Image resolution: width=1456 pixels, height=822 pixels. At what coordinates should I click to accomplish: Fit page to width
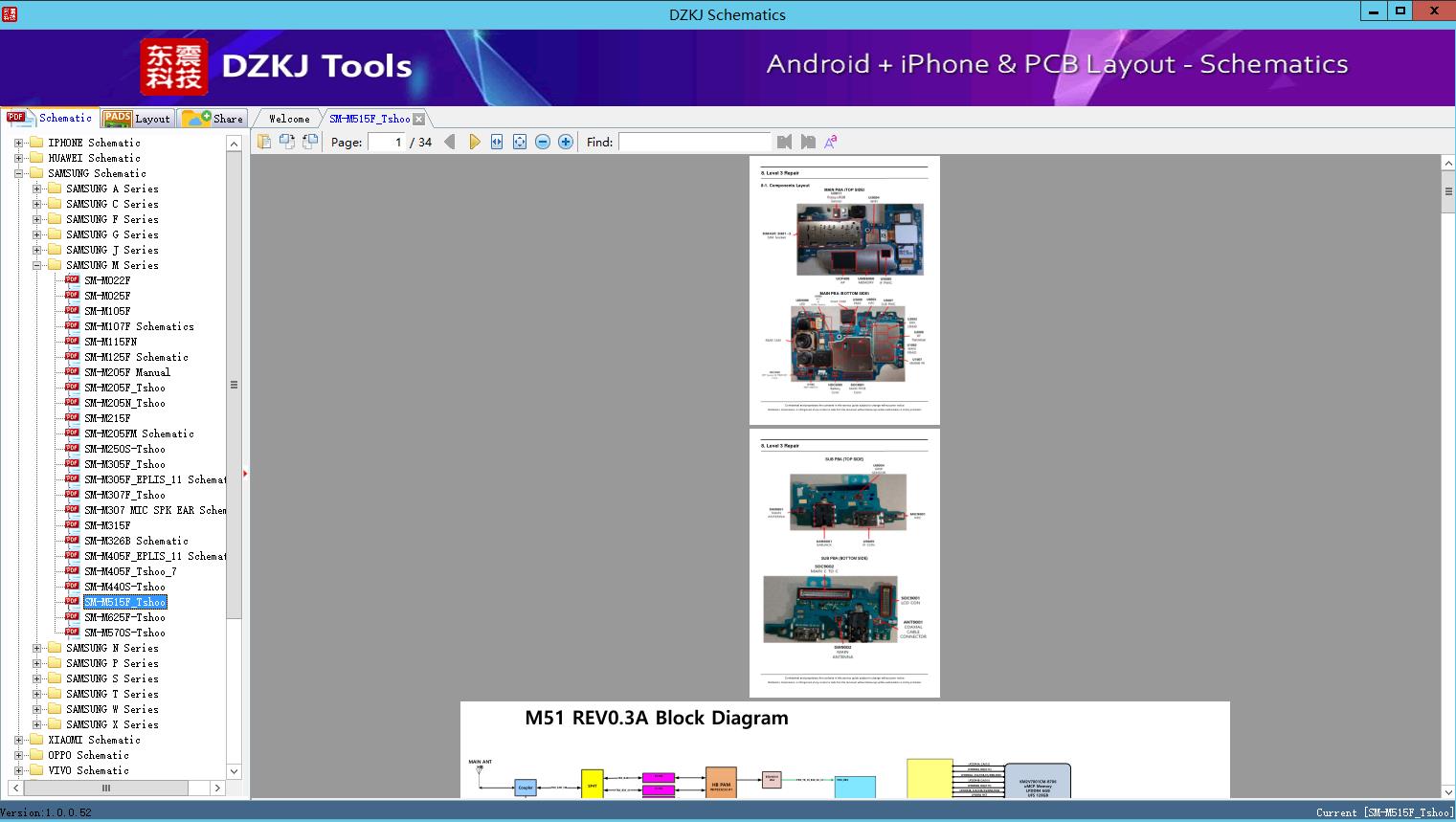[x=497, y=142]
